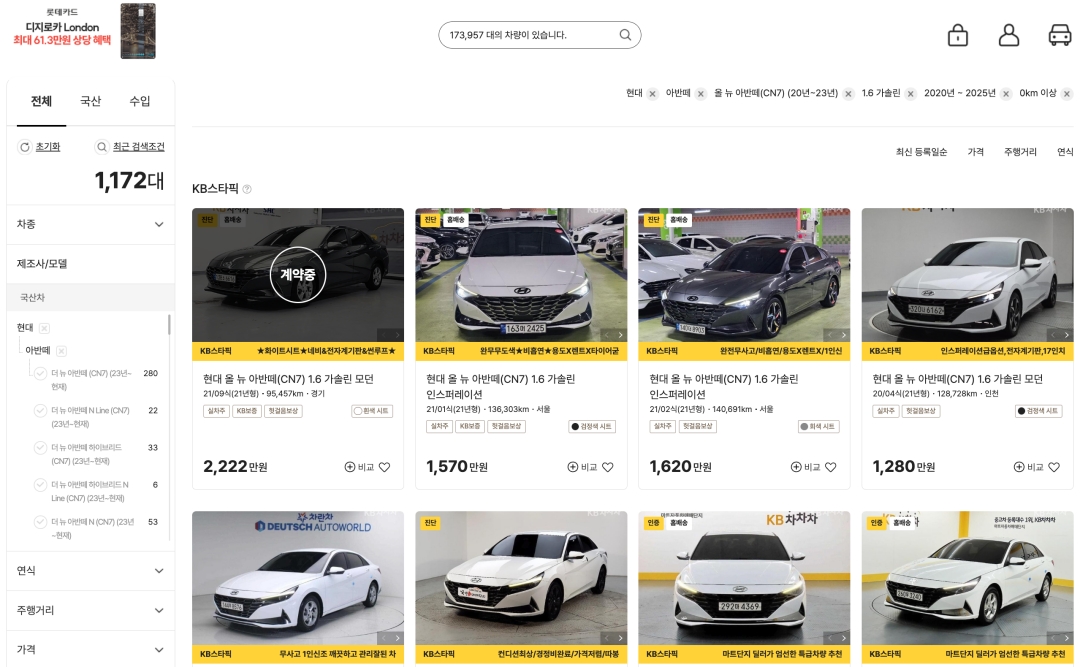This screenshot has height=667, width=1080.
Task: Show next photo of 1,280만원 car
Action: [1066, 335]
